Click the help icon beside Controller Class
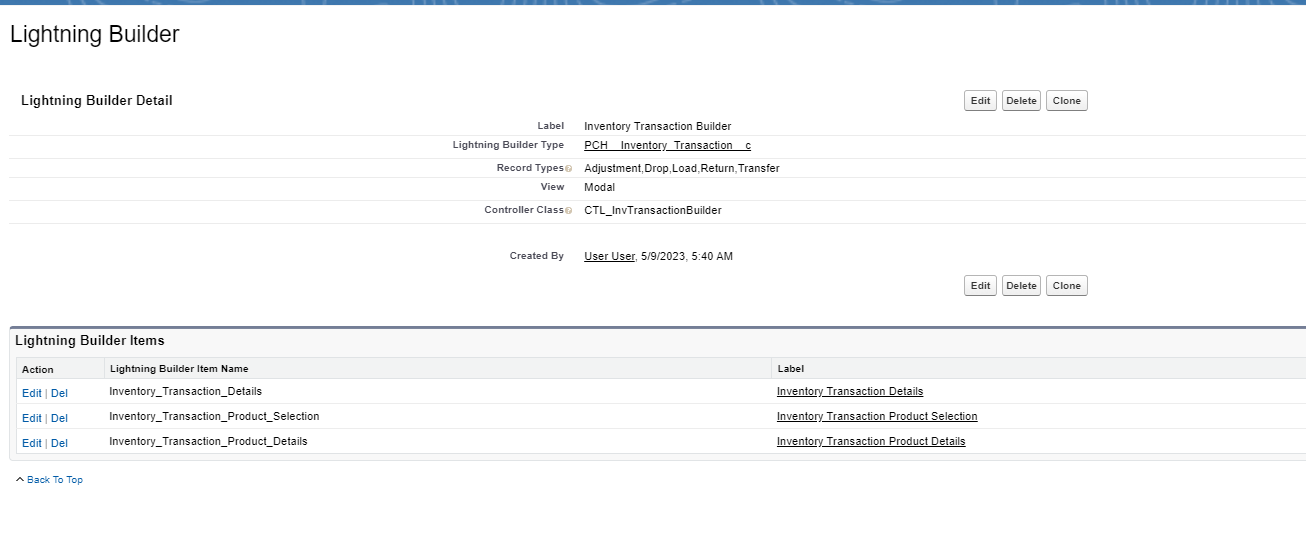This screenshot has height=551, width=1306. point(568,211)
